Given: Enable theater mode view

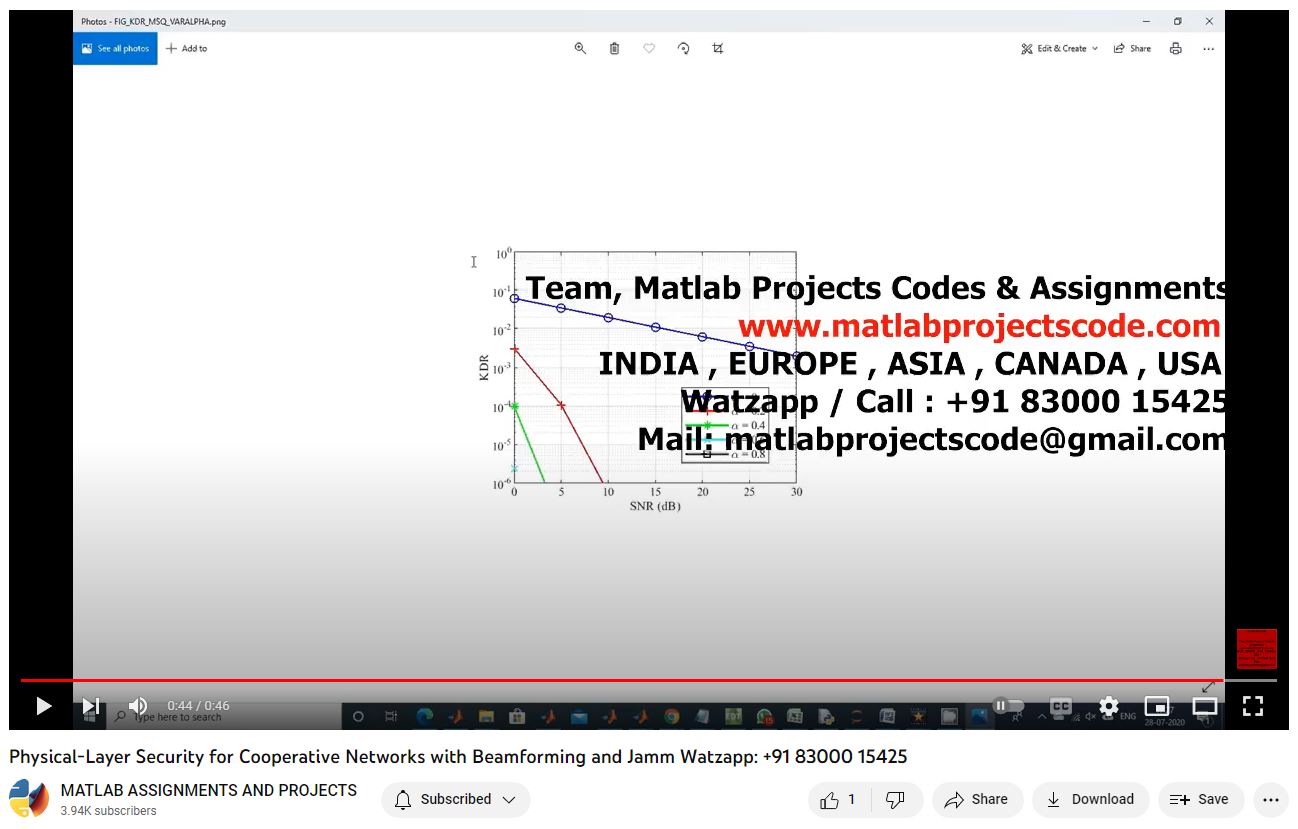Looking at the screenshot, I should (x=1205, y=706).
